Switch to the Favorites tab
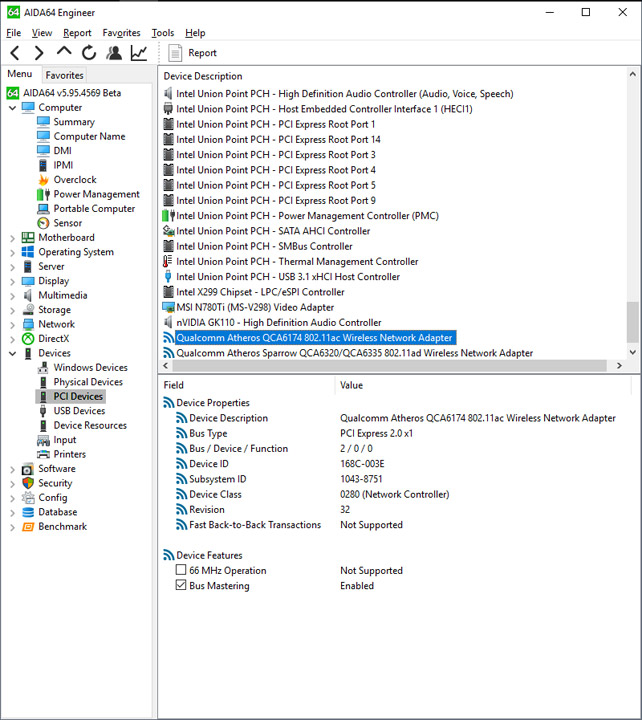642x720 pixels. click(64, 75)
